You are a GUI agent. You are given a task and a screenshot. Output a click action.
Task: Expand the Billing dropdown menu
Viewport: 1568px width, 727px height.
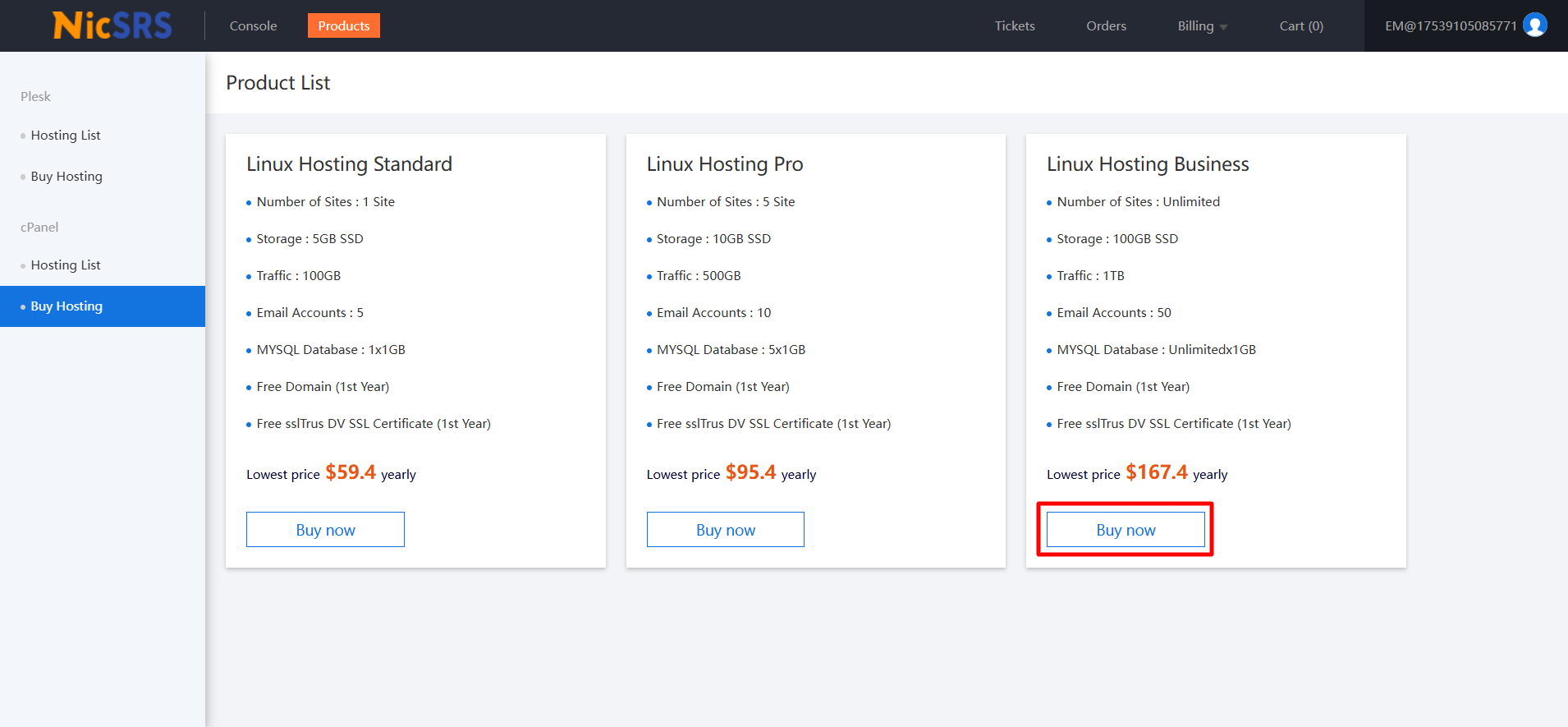[1202, 25]
